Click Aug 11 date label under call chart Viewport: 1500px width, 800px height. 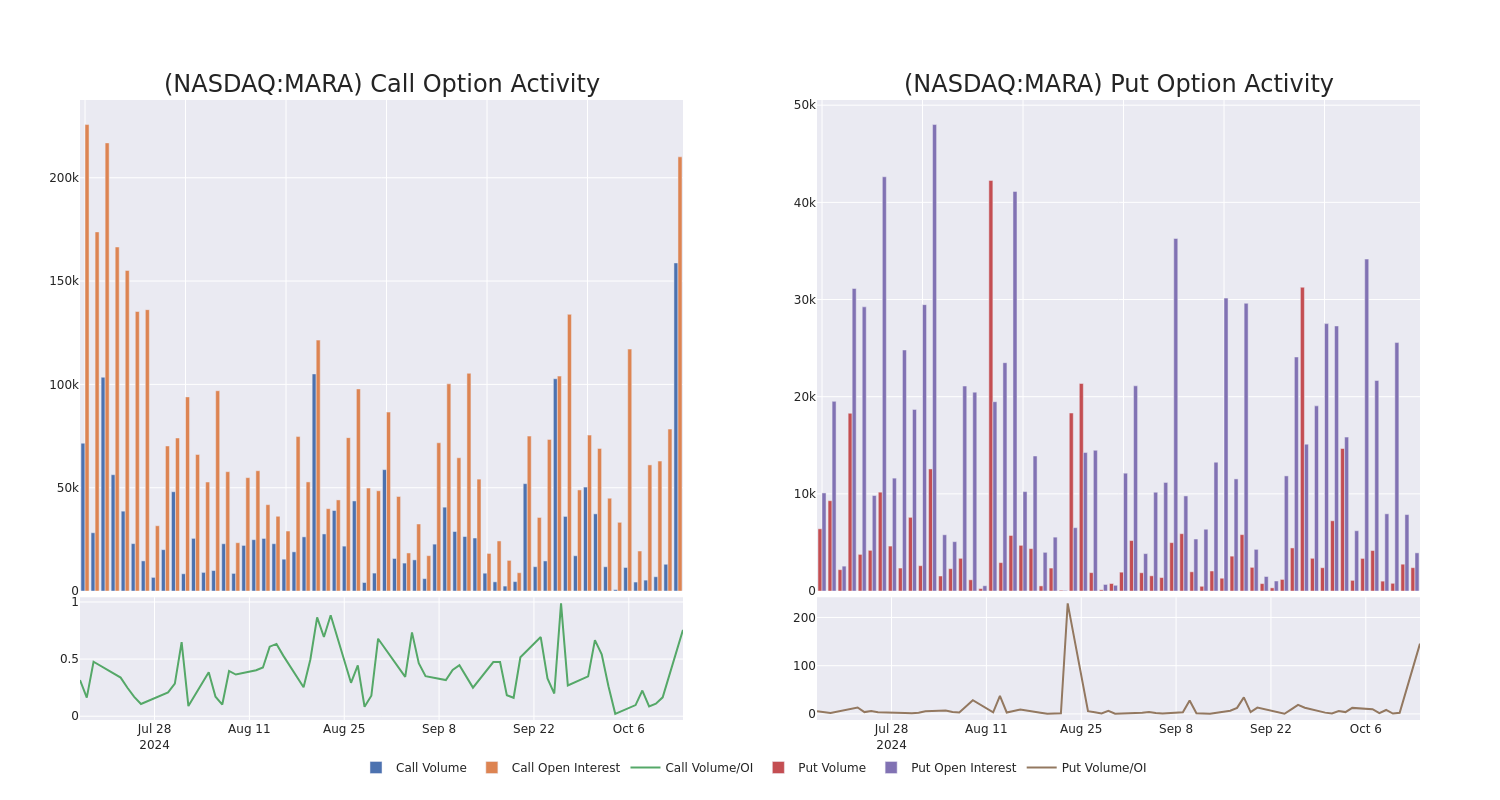(x=249, y=729)
